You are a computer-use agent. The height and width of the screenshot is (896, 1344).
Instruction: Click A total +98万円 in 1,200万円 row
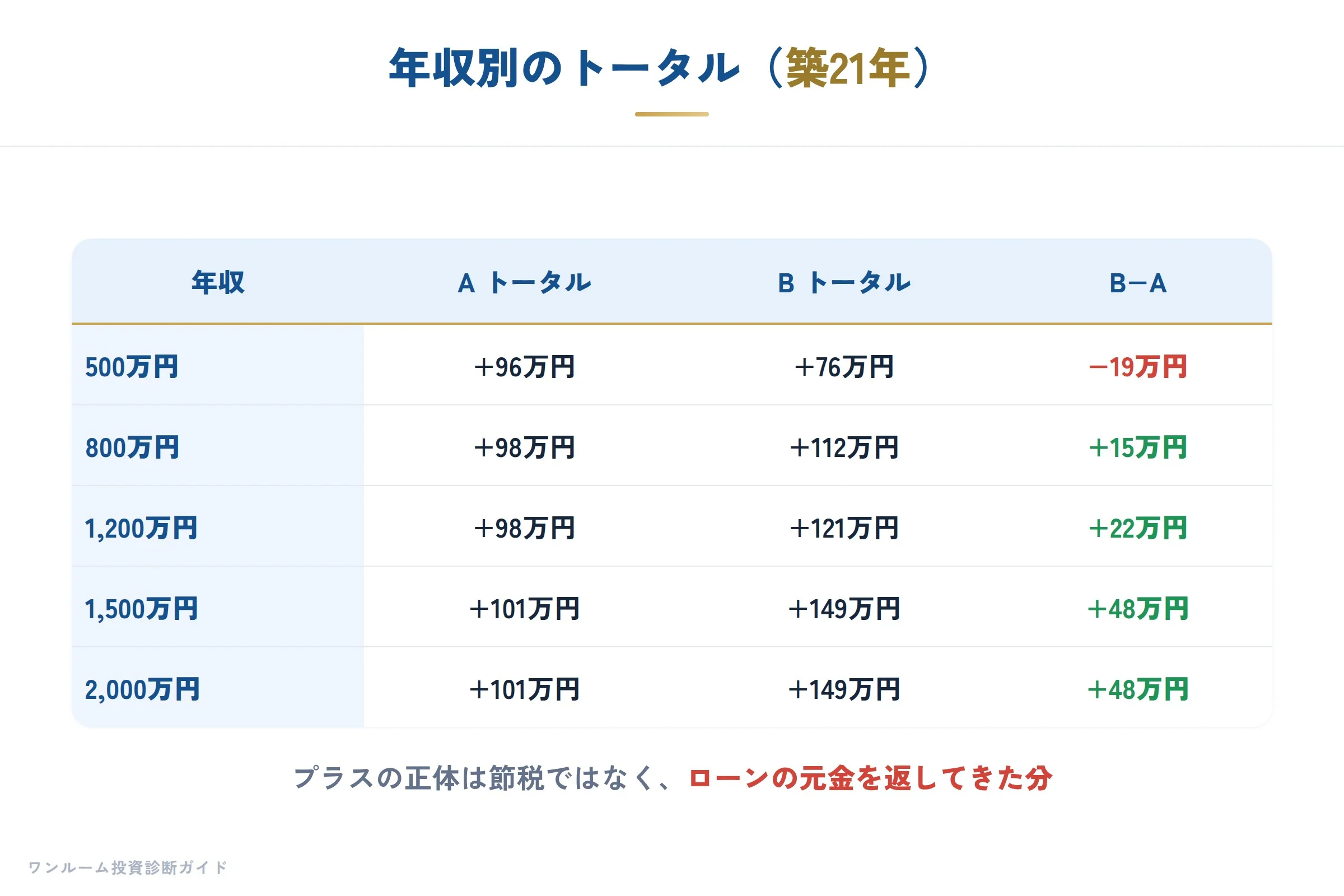[525, 528]
